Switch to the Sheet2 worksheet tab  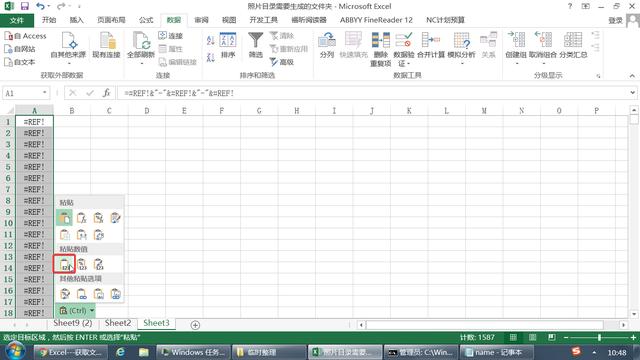(x=118, y=323)
